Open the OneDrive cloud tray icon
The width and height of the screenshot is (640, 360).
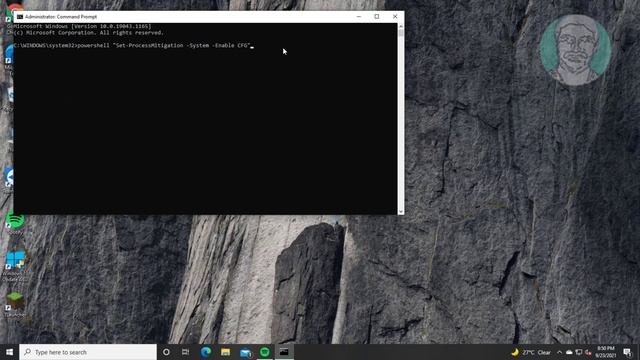click(569, 352)
